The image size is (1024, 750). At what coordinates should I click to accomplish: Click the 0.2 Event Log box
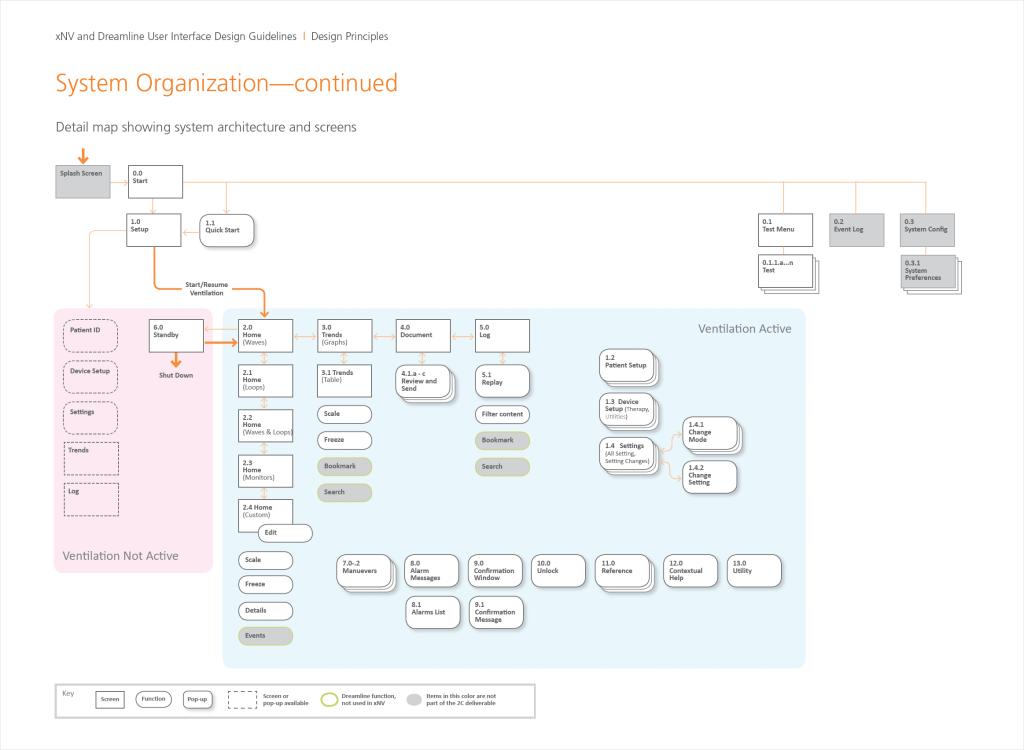point(857,229)
